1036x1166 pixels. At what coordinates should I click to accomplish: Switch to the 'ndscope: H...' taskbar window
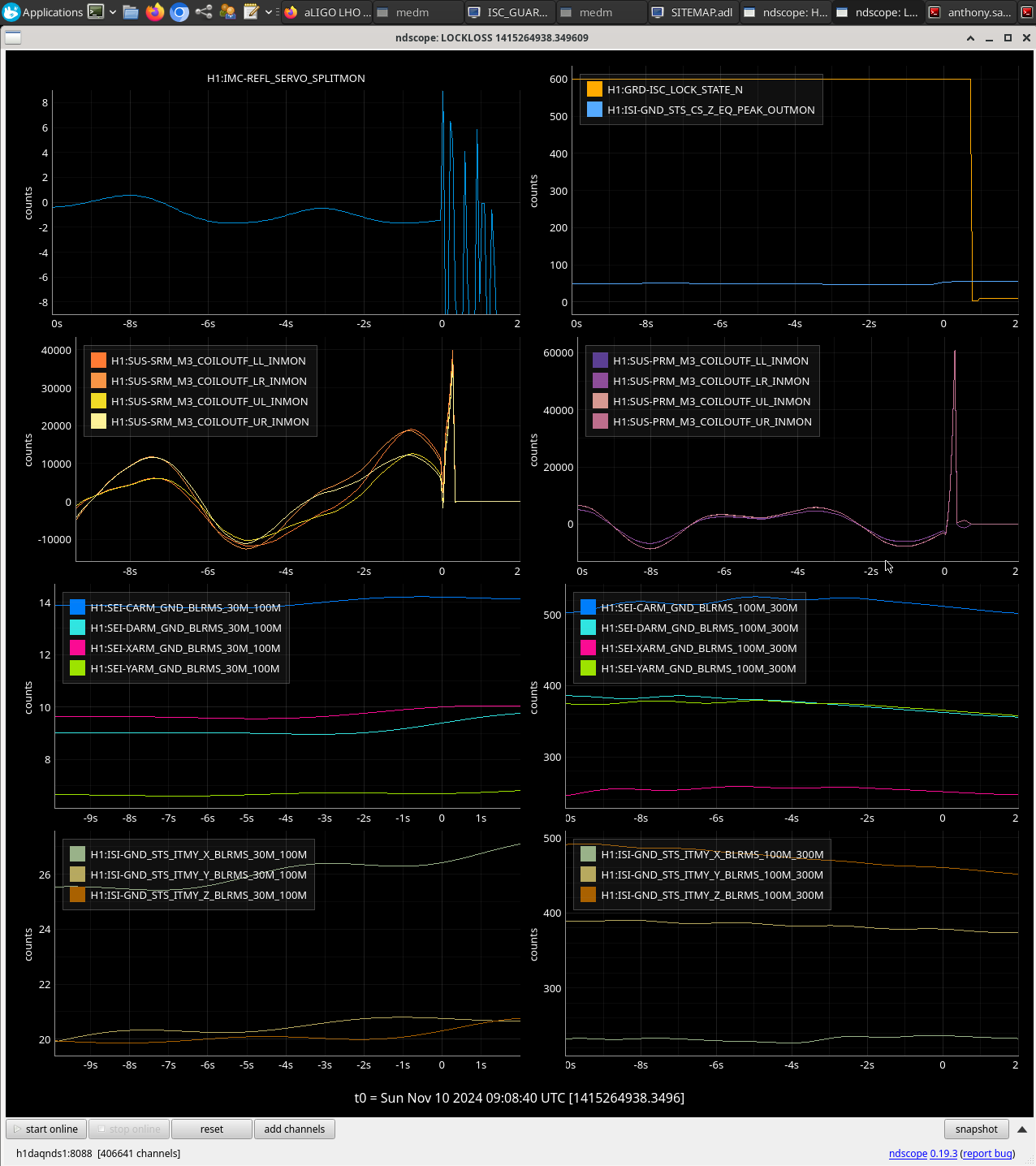[x=786, y=12]
